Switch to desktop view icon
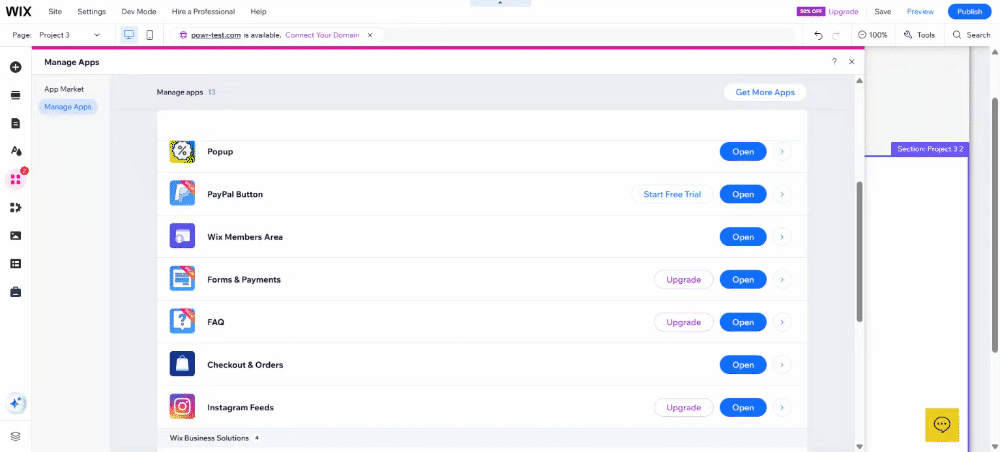1000x452 pixels. pyautogui.click(x=129, y=35)
